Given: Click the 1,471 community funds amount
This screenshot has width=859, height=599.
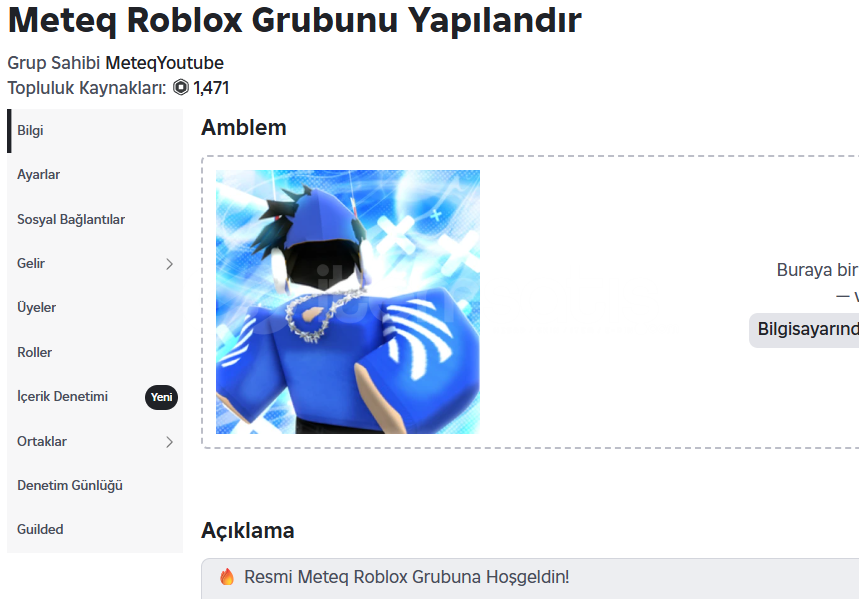Looking at the screenshot, I should [211, 88].
